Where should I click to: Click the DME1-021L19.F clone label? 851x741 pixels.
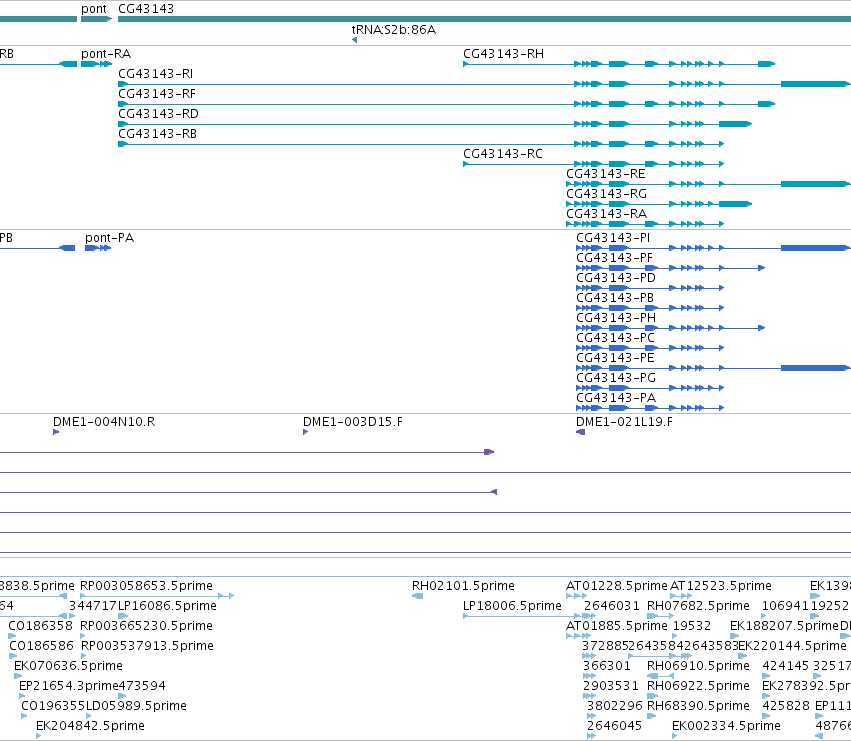tap(624, 422)
